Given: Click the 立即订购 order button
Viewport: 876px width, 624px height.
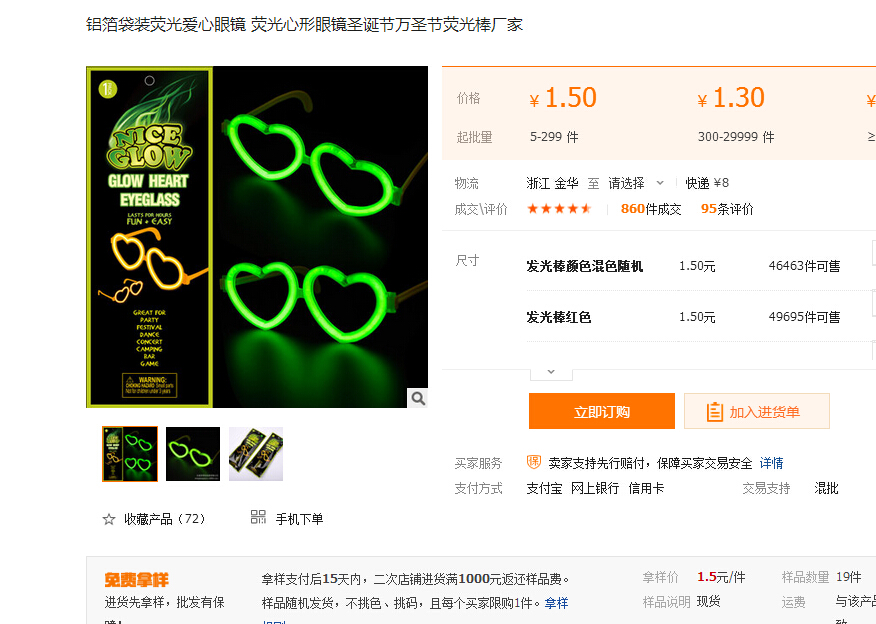Looking at the screenshot, I should (x=602, y=411).
